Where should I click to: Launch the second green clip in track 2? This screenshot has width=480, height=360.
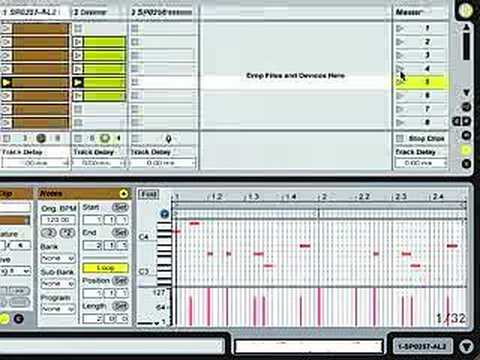point(78,55)
